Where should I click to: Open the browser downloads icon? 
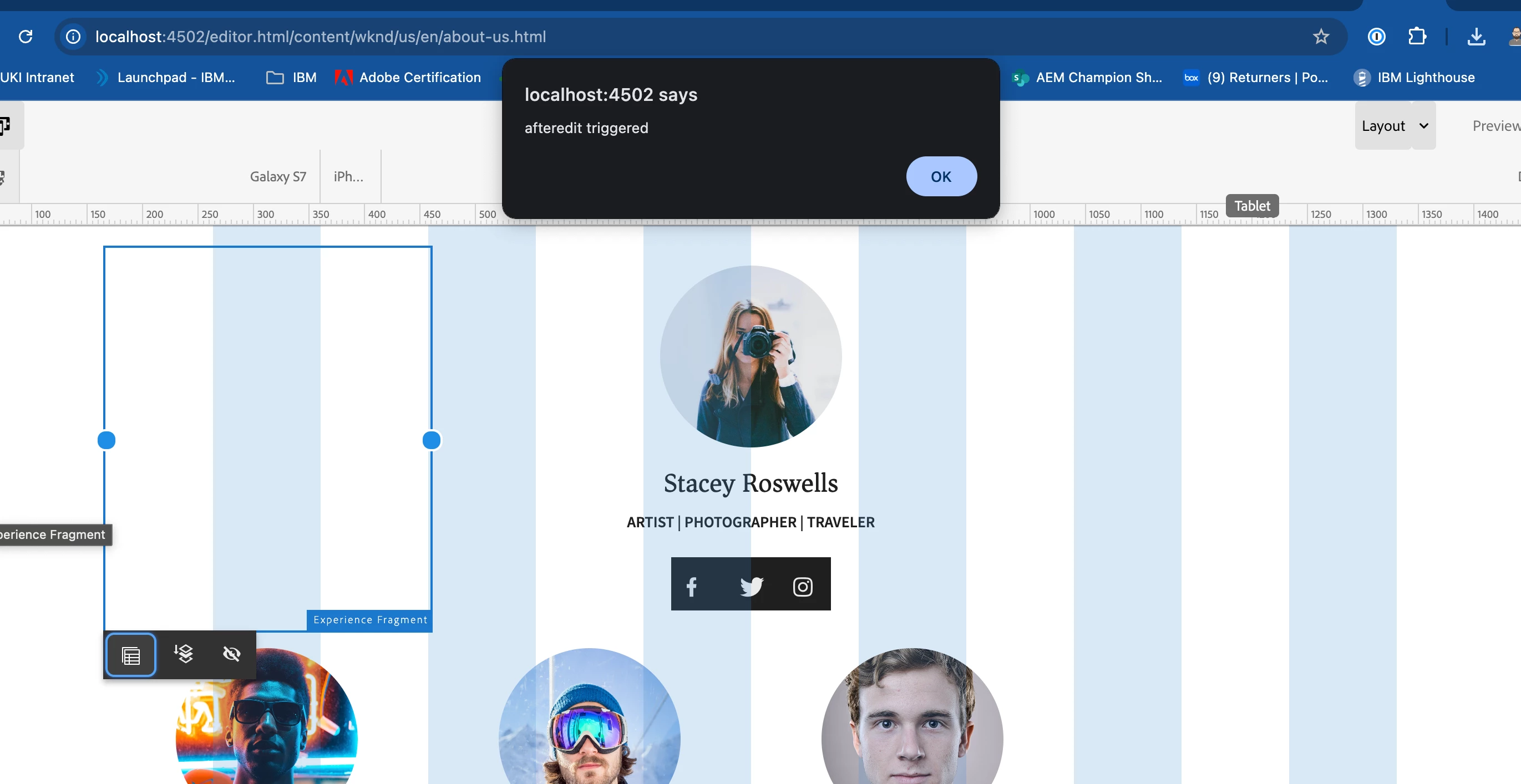tap(1476, 37)
